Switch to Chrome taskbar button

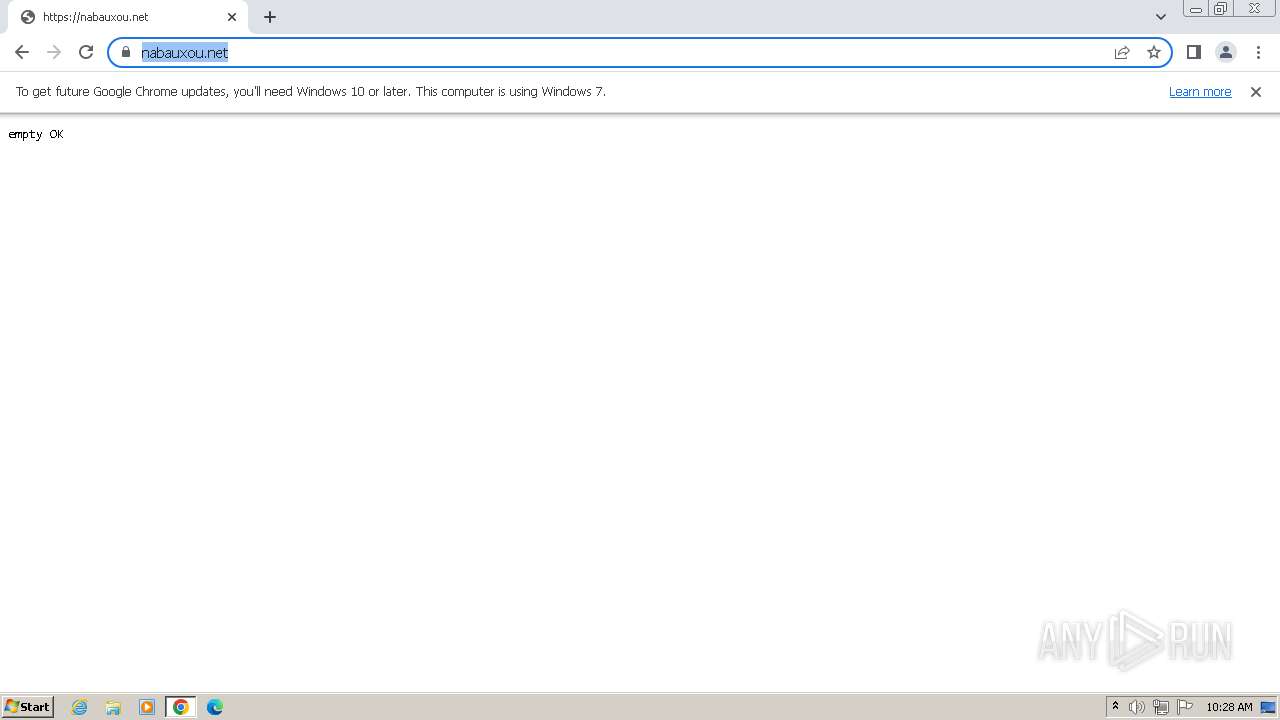pyautogui.click(x=181, y=707)
